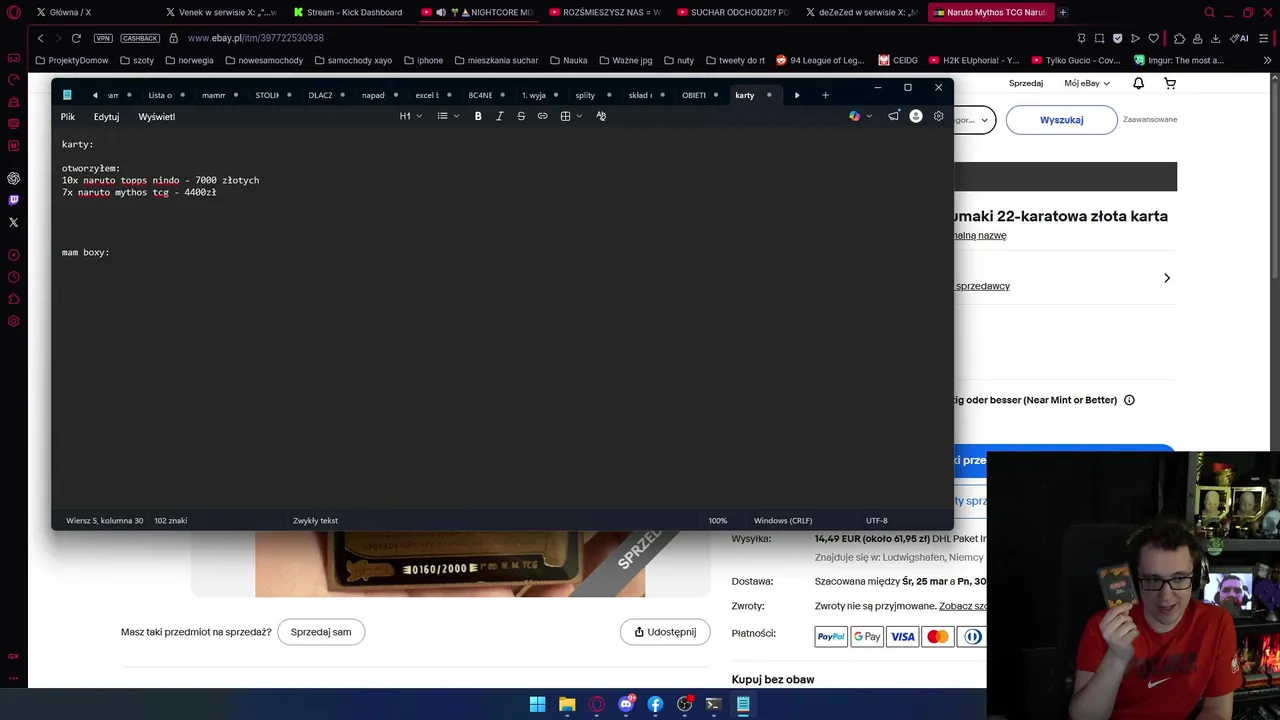Screen dimensions: 1280x720
Task: Open 'mieszkania suchar' bookmark folder
Action: [496, 60]
